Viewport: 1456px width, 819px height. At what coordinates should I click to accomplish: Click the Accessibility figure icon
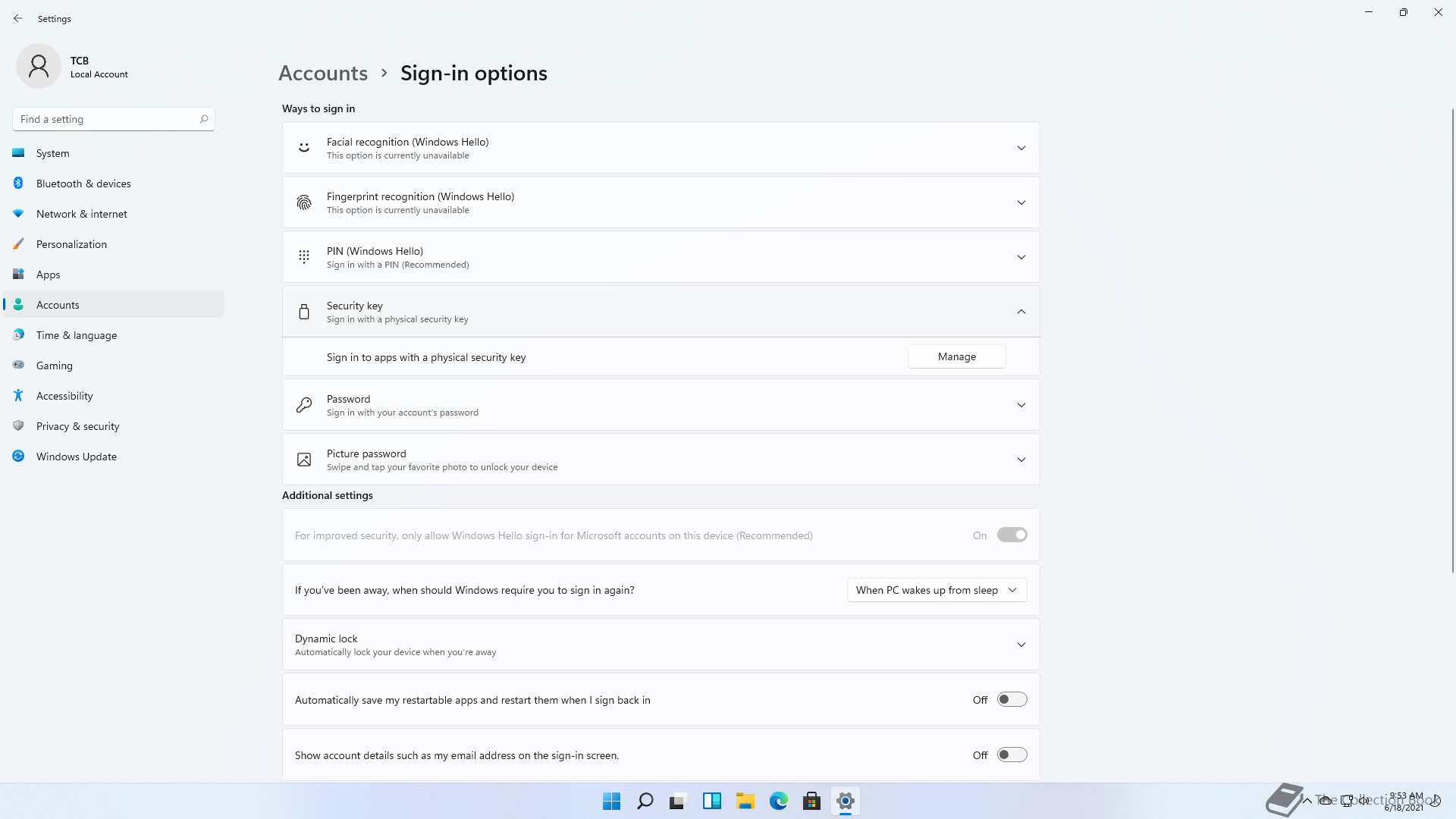[x=18, y=396]
